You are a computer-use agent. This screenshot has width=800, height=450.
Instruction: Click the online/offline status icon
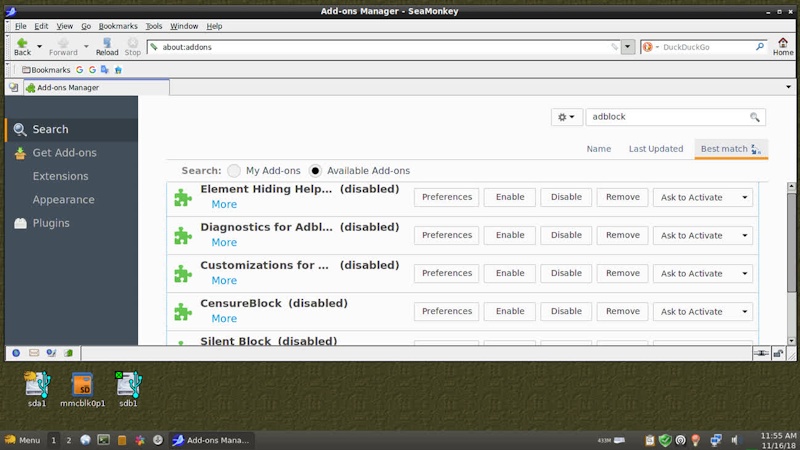point(761,353)
